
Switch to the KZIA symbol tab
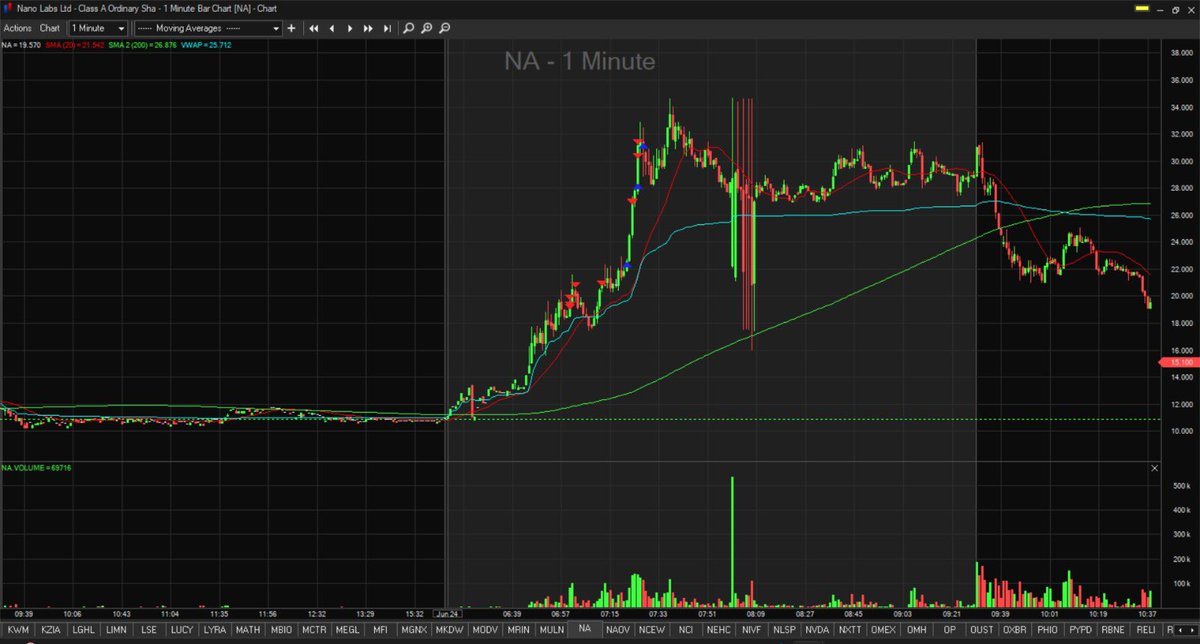[x=49, y=630]
